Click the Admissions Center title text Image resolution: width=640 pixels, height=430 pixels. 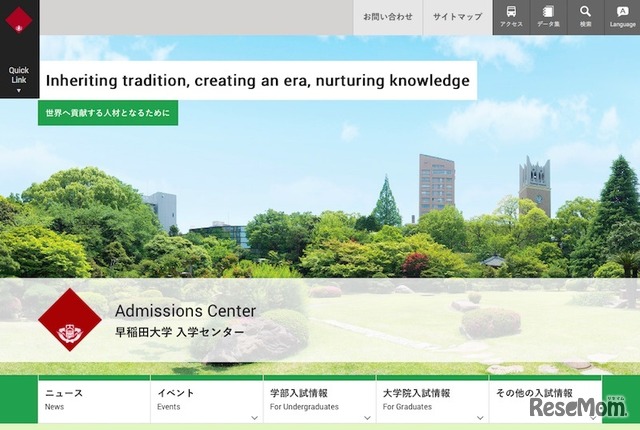(185, 311)
